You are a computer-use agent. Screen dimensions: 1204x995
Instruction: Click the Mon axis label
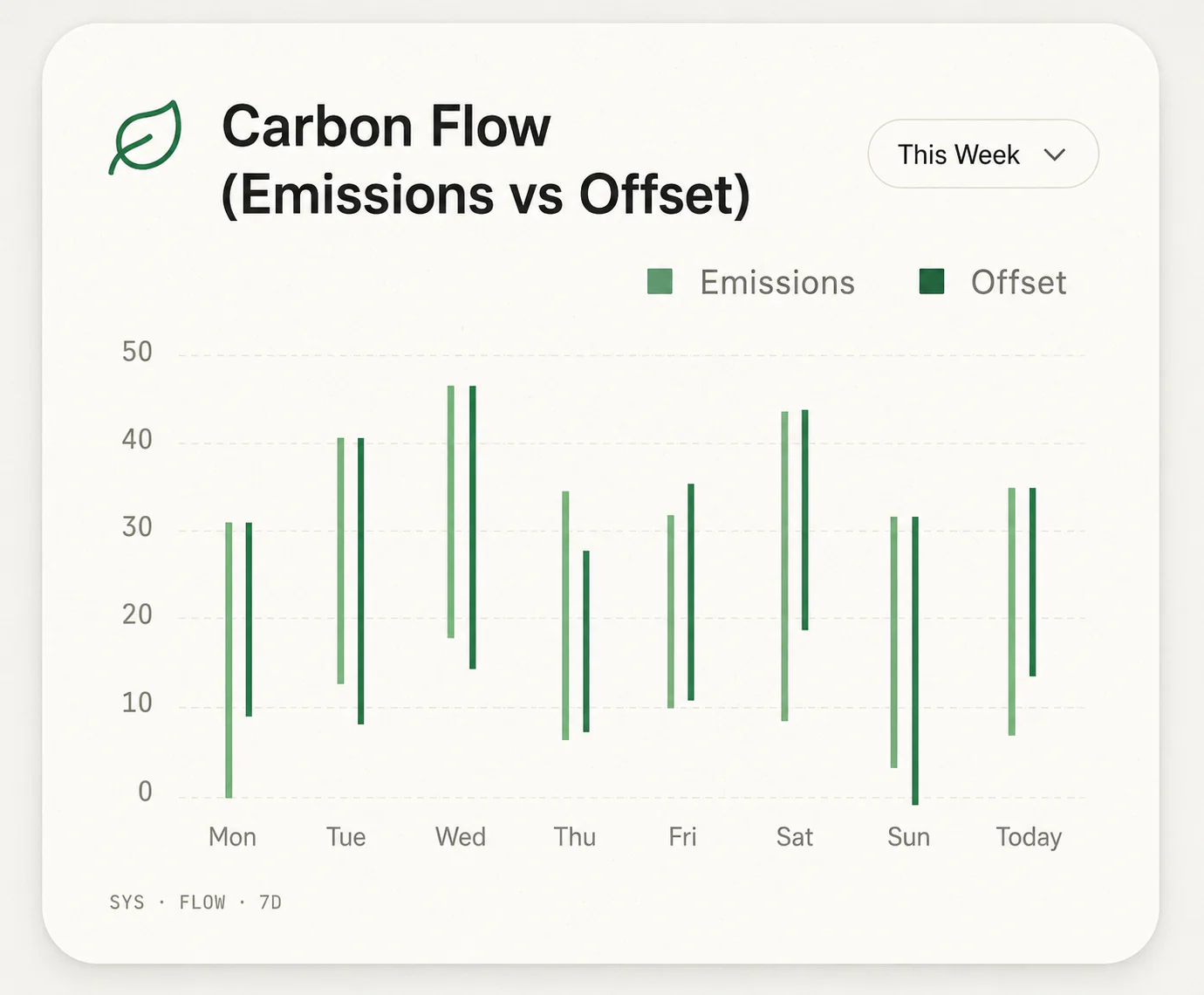coord(232,837)
